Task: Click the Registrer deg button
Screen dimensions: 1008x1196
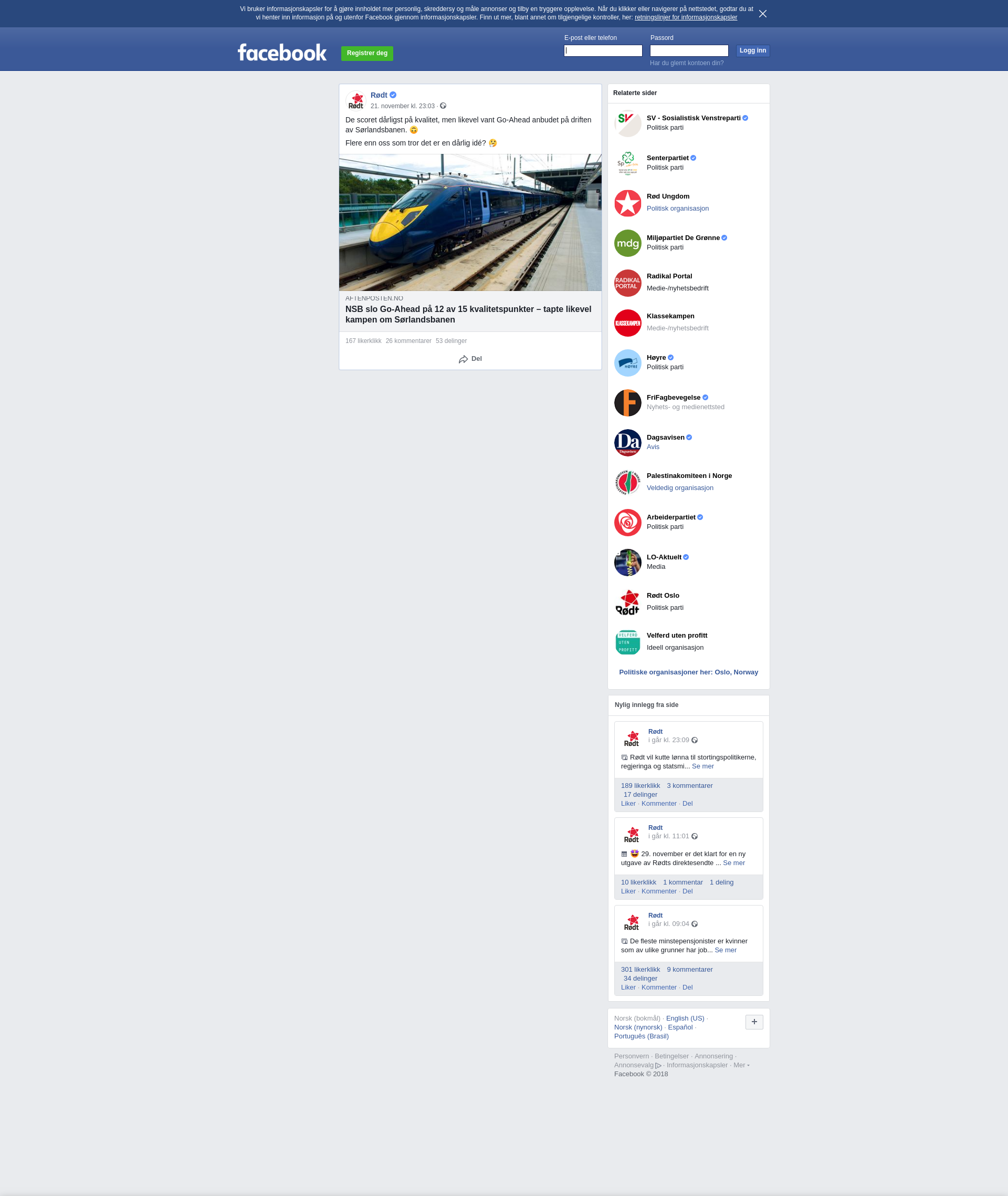Action: coord(367,53)
